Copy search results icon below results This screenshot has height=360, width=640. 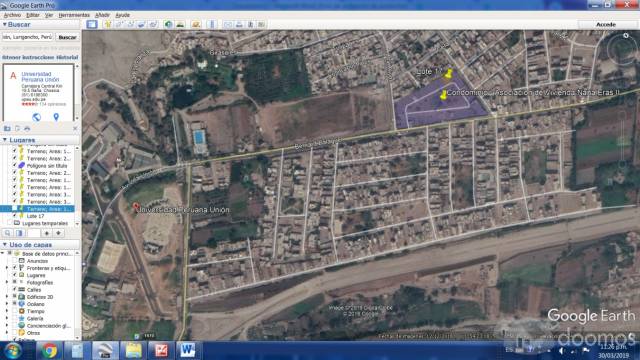pyautogui.click(x=17, y=128)
